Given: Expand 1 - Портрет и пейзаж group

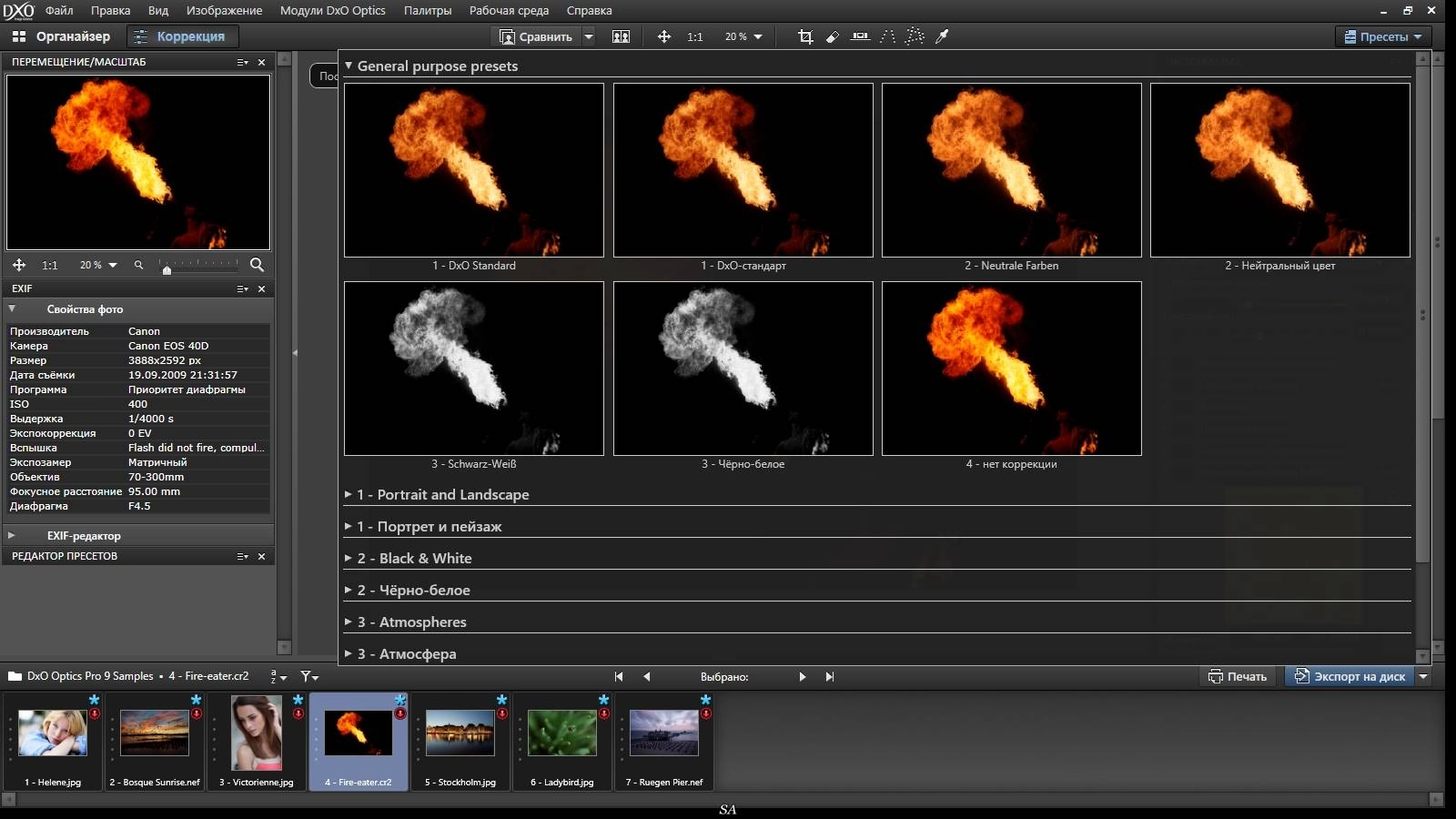Looking at the screenshot, I should coord(349,526).
